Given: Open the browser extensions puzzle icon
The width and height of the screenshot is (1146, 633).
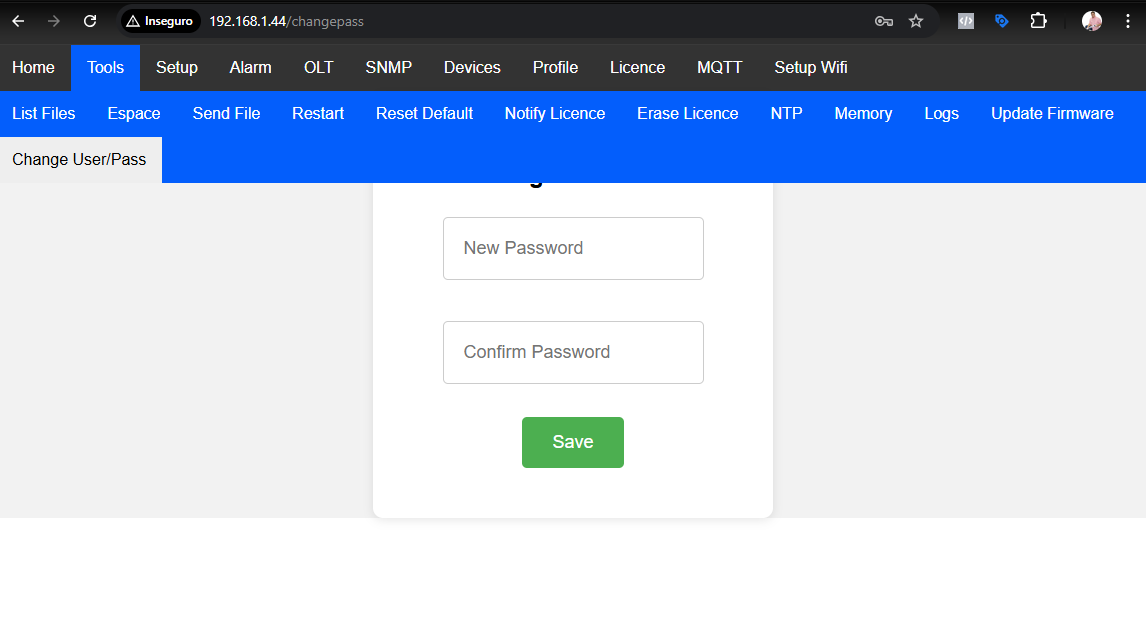Looking at the screenshot, I should coord(1038,21).
